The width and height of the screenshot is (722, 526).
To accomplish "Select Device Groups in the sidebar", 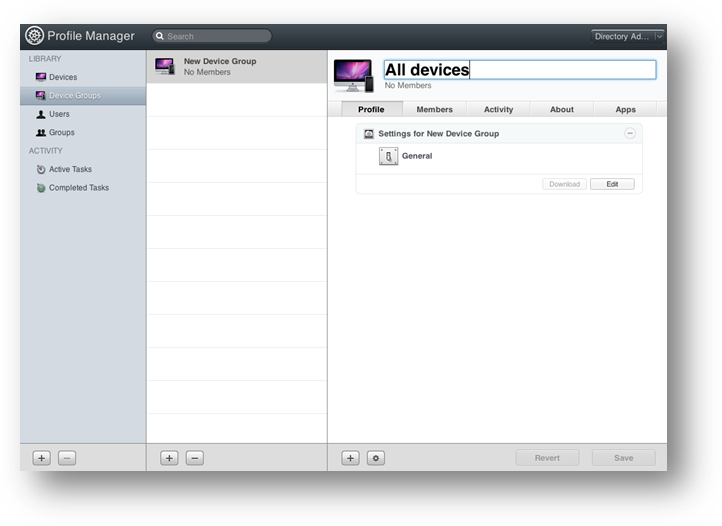I will pos(83,95).
